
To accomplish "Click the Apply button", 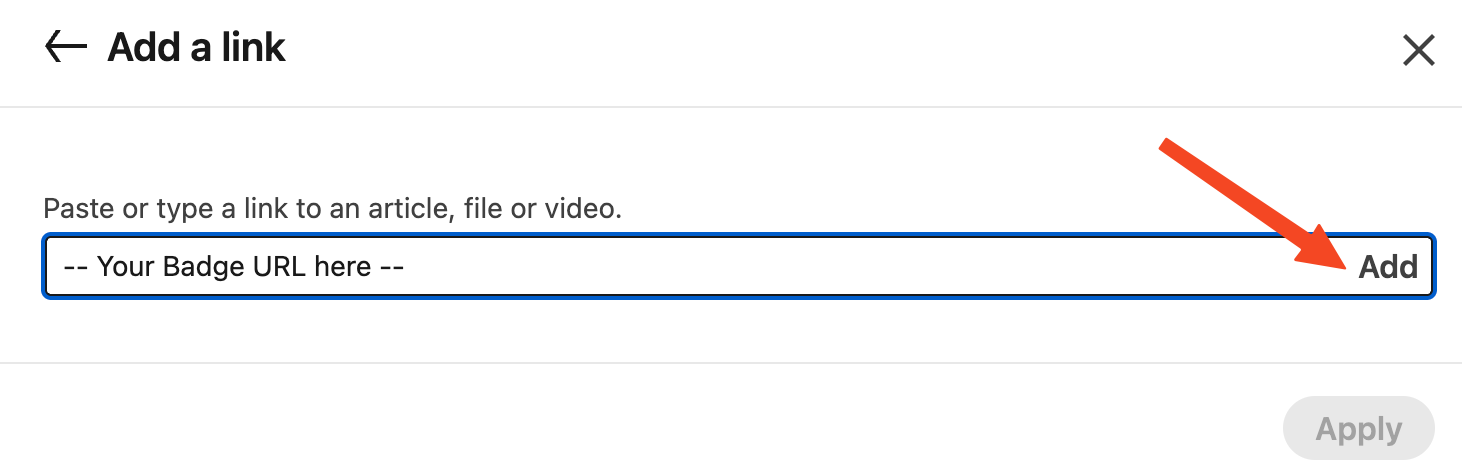I will point(1358,430).
